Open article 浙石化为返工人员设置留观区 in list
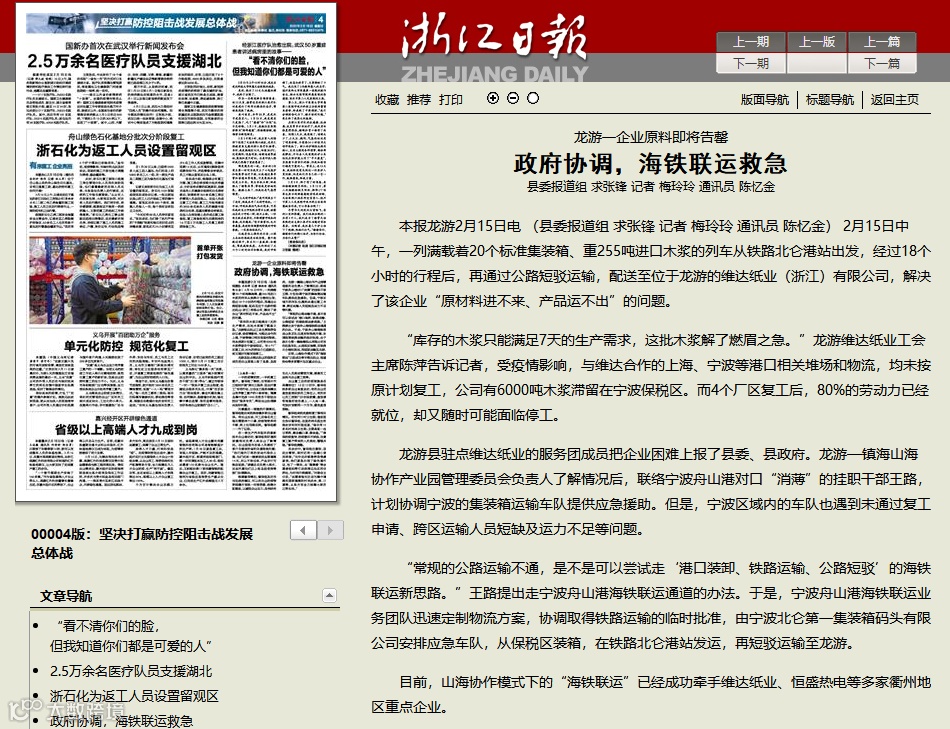This screenshot has width=950, height=729. pyautogui.click(x=134, y=696)
